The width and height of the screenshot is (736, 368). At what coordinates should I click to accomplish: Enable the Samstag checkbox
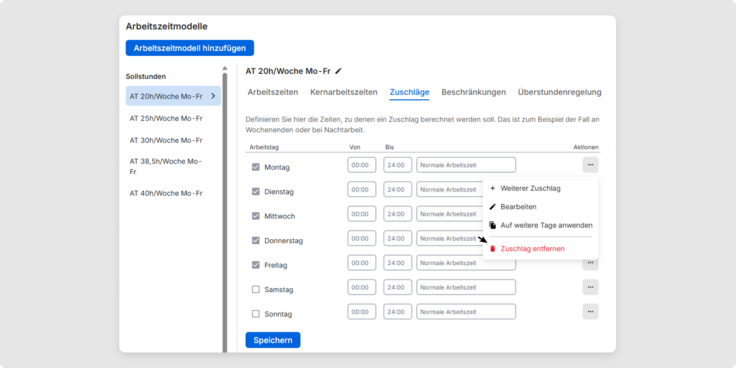click(256, 289)
